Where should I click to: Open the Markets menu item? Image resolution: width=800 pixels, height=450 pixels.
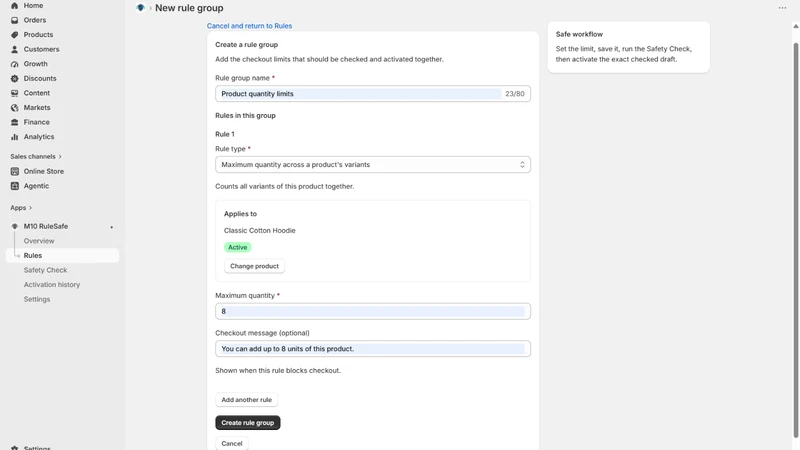37,108
